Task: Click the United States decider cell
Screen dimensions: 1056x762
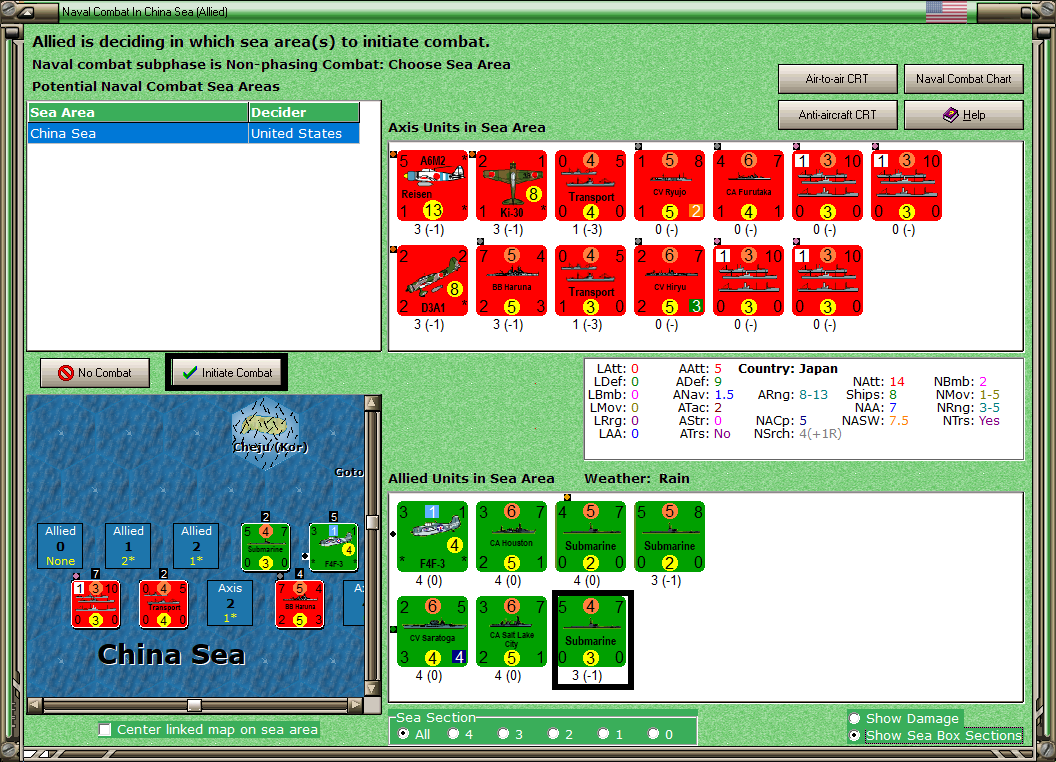Action: pos(304,133)
